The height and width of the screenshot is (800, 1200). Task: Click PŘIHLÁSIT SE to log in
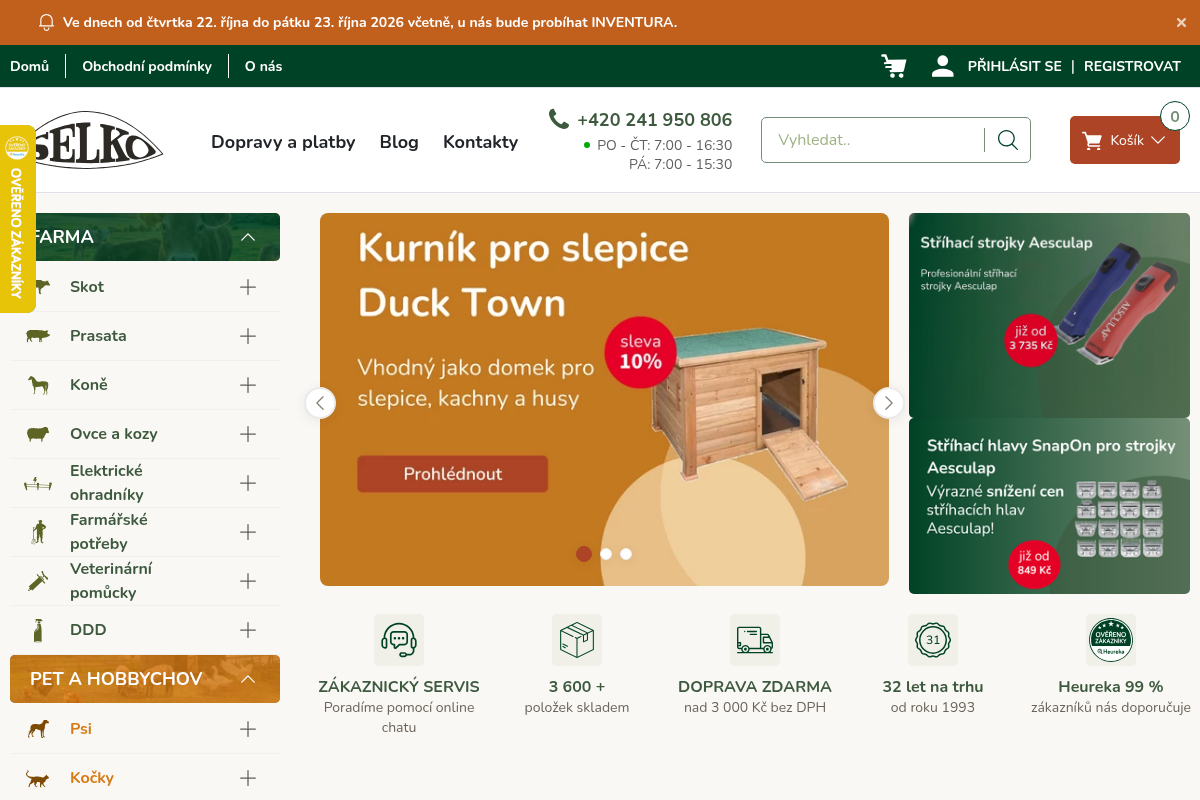tap(1015, 66)
